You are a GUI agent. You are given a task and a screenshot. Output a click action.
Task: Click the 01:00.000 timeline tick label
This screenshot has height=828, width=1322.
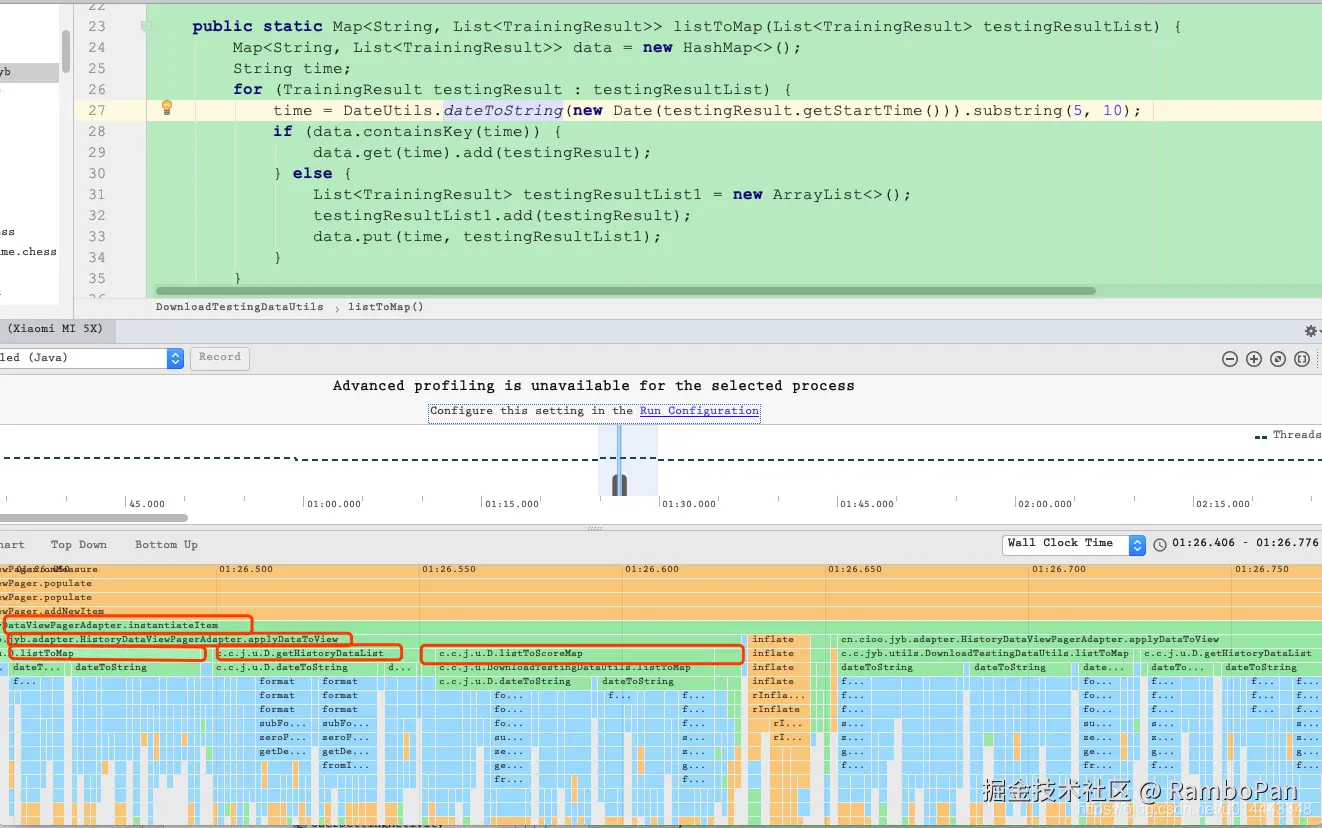point(333,504)
